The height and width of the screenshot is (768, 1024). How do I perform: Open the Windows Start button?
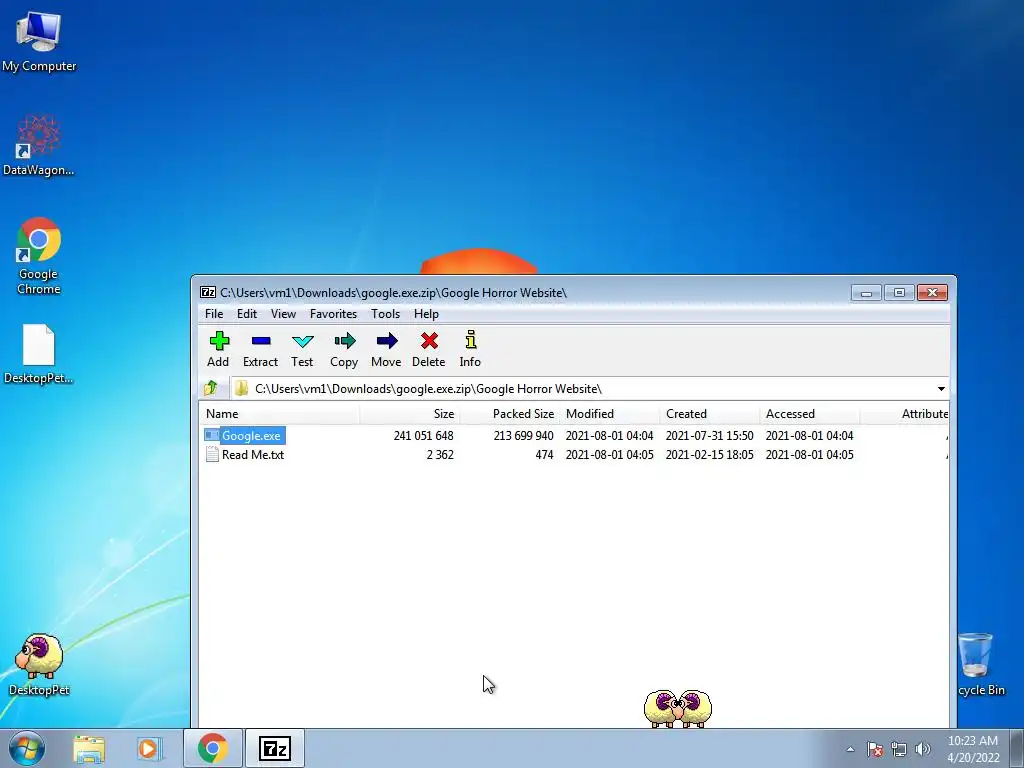[x=27, y=748]
